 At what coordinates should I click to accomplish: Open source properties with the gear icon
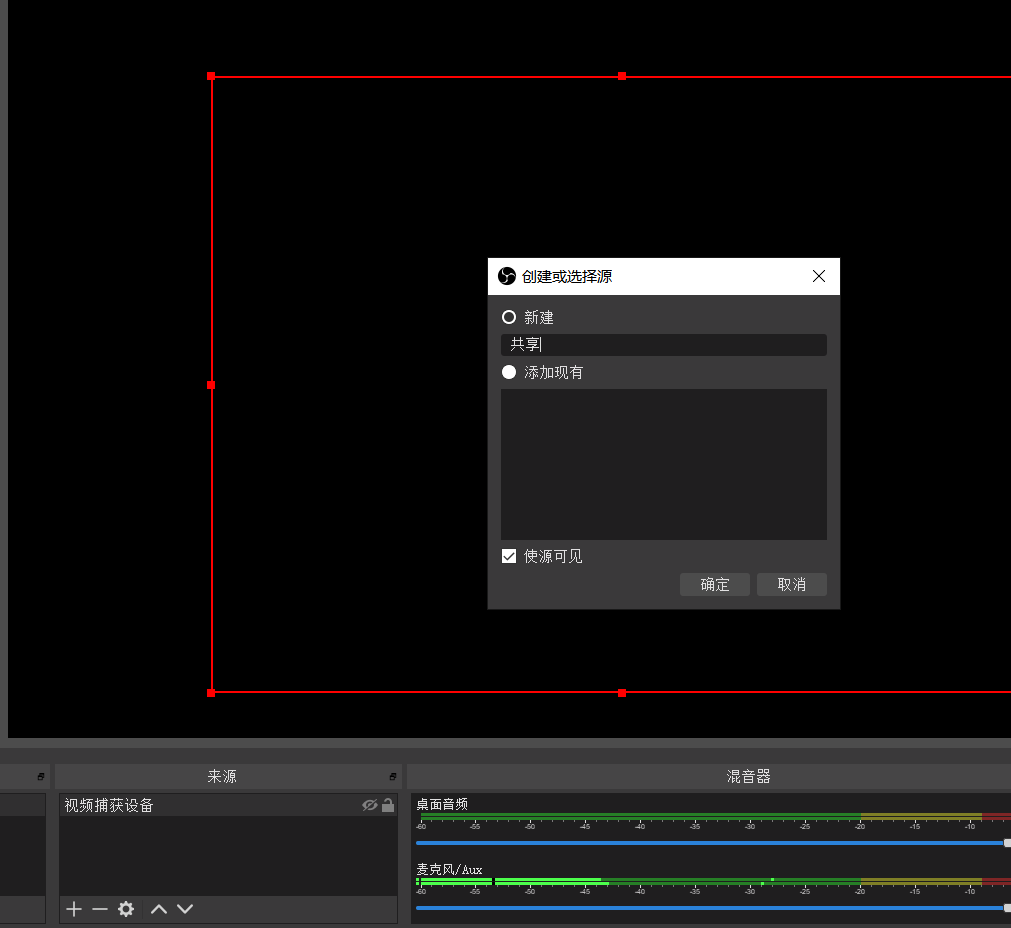126,909
